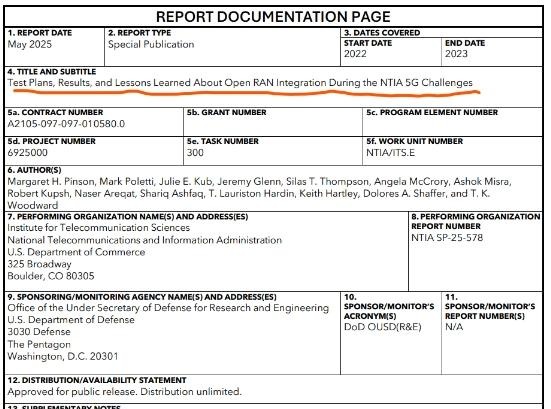
Task: Click the '1. REPORT DATE' label
Action: pos(40,33)
